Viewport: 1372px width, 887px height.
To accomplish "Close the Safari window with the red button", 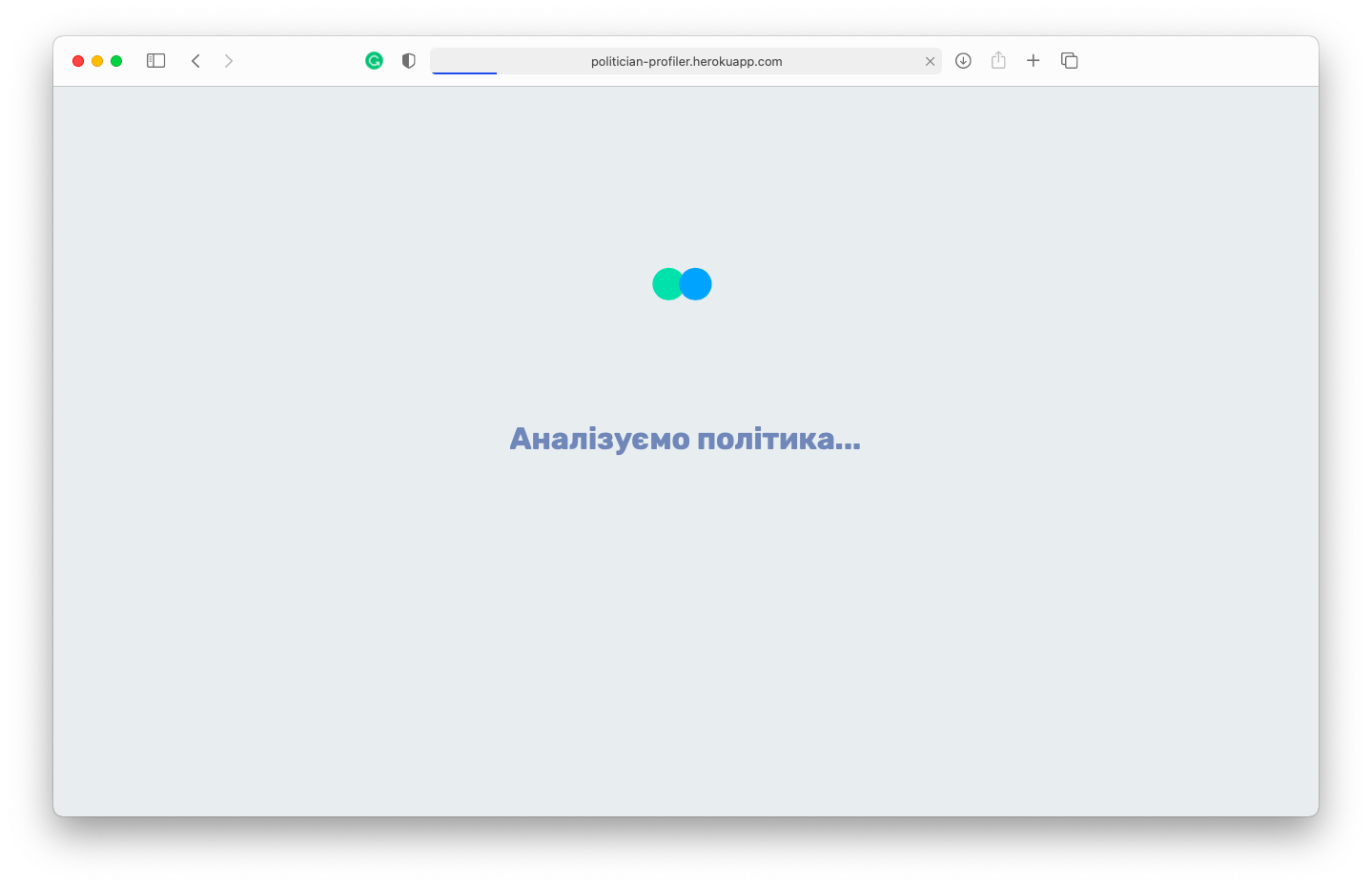I will tap(78, 61).
